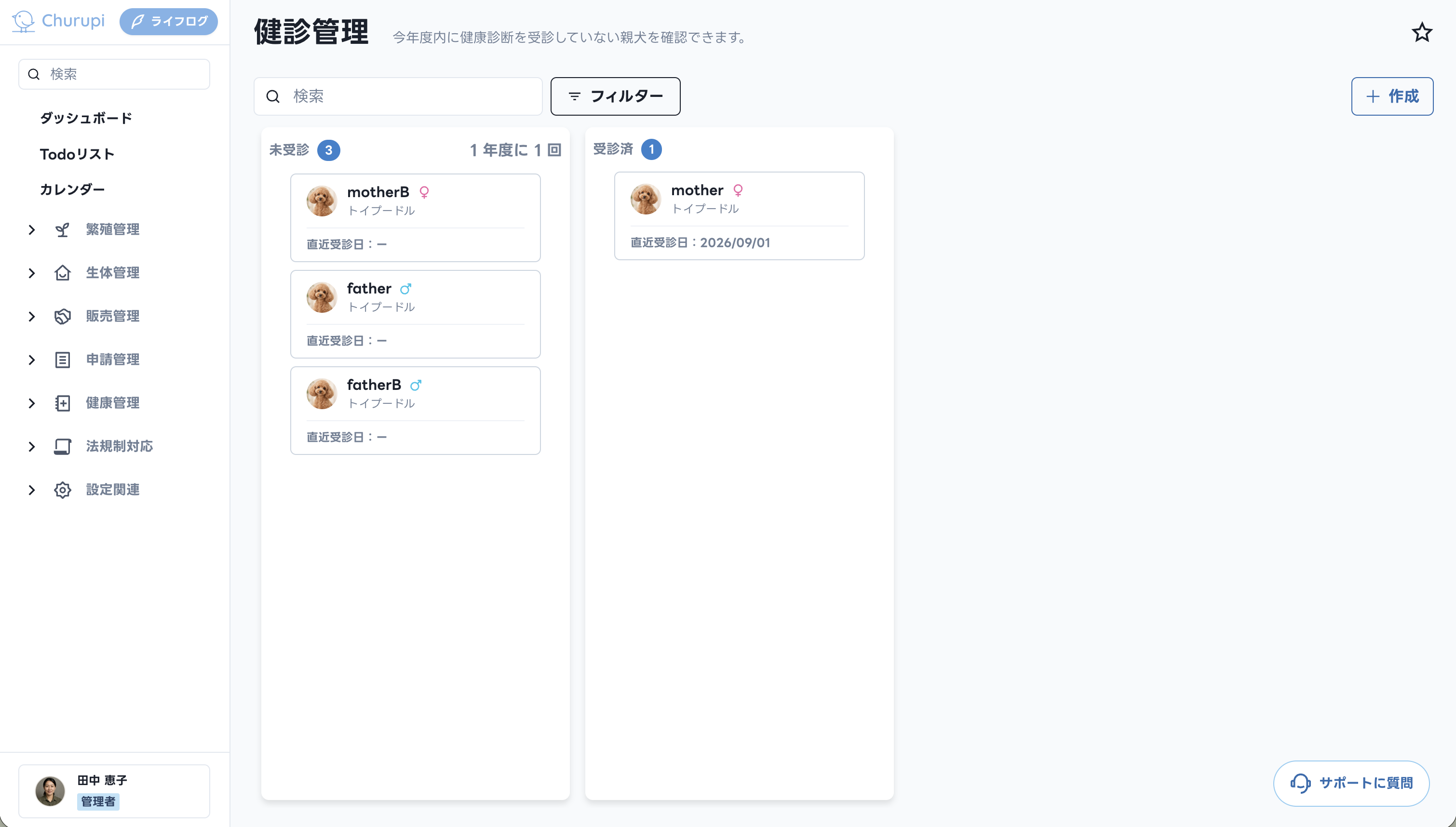Screen dimensions: 1456x827
Task: Click the sidebar search magnifier icon
Action: click(34, 74)
